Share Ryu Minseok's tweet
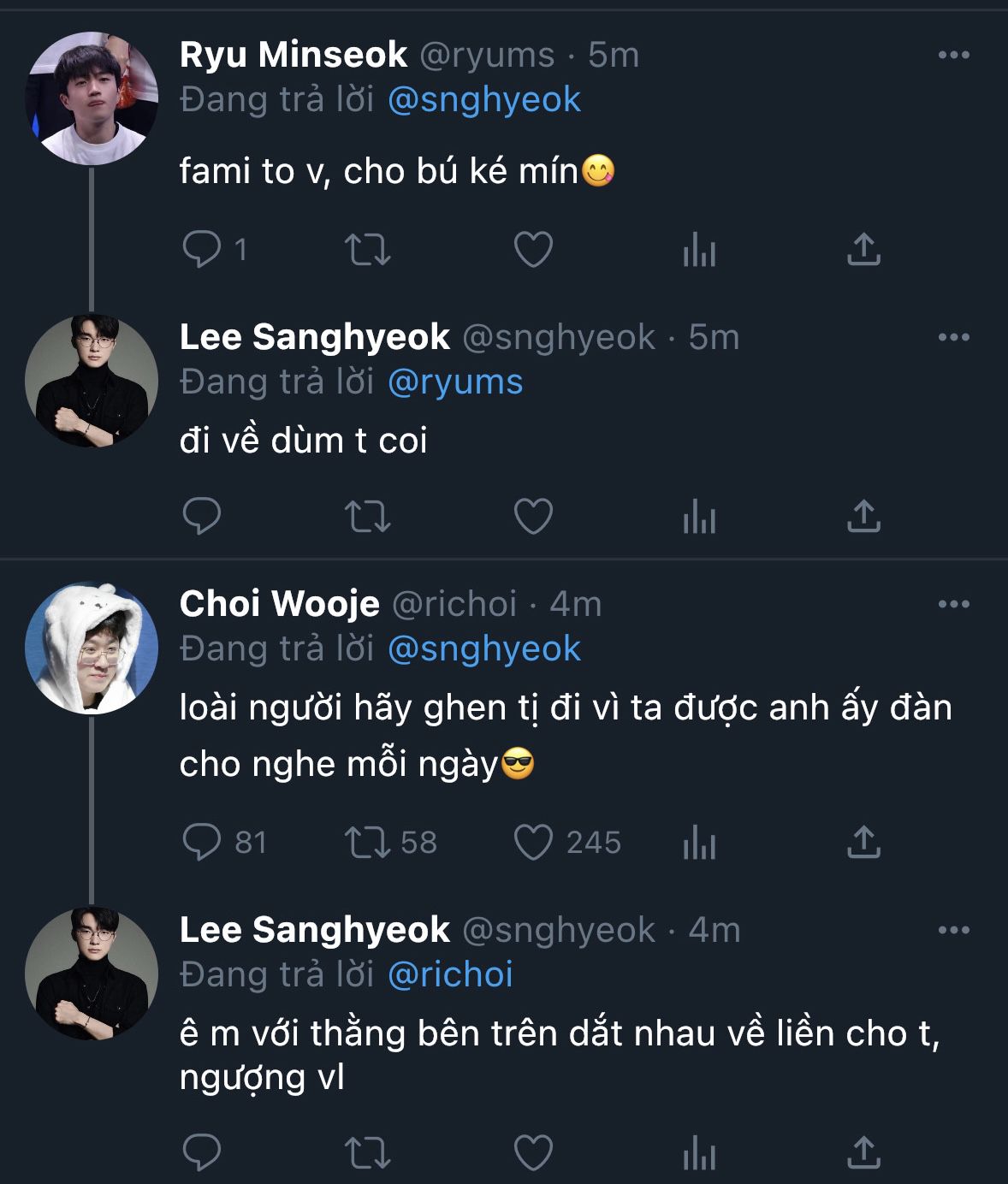This screenshot has height=1184, width=1008. [863, 250]
